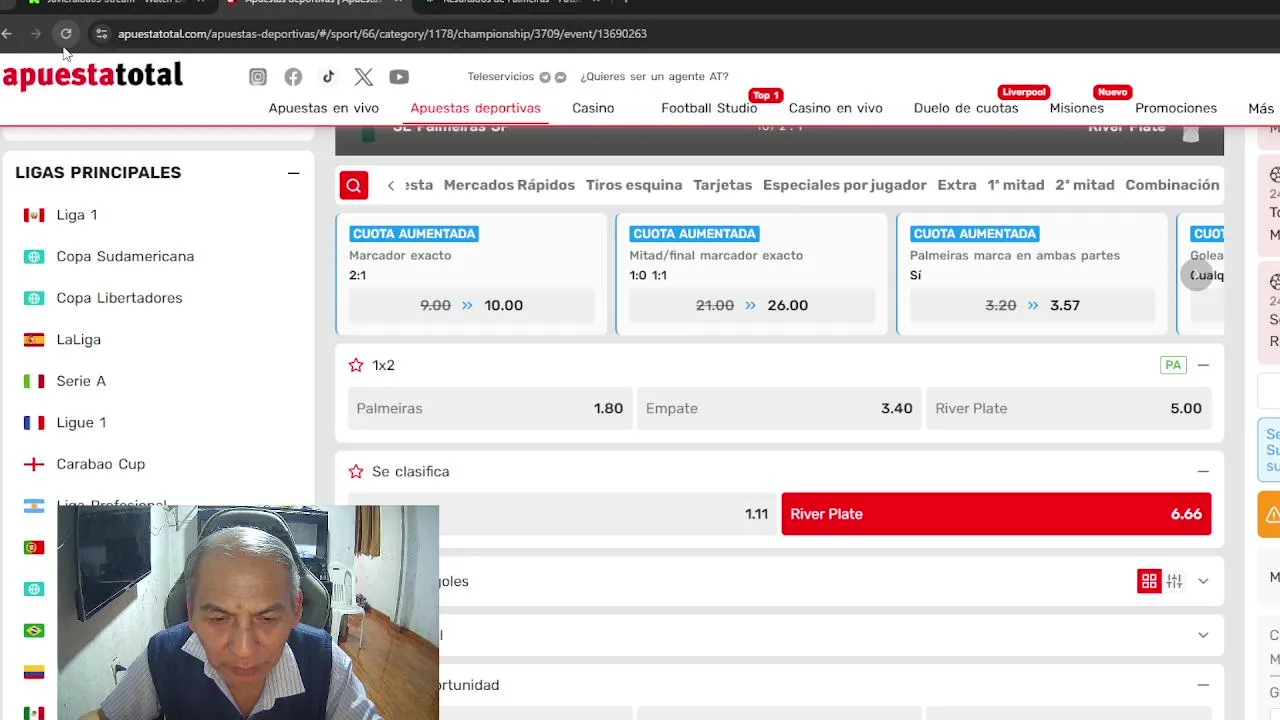Click the PA badge on the 1x2 market
Screen dimensions: 1280x720
[1173, 365]
